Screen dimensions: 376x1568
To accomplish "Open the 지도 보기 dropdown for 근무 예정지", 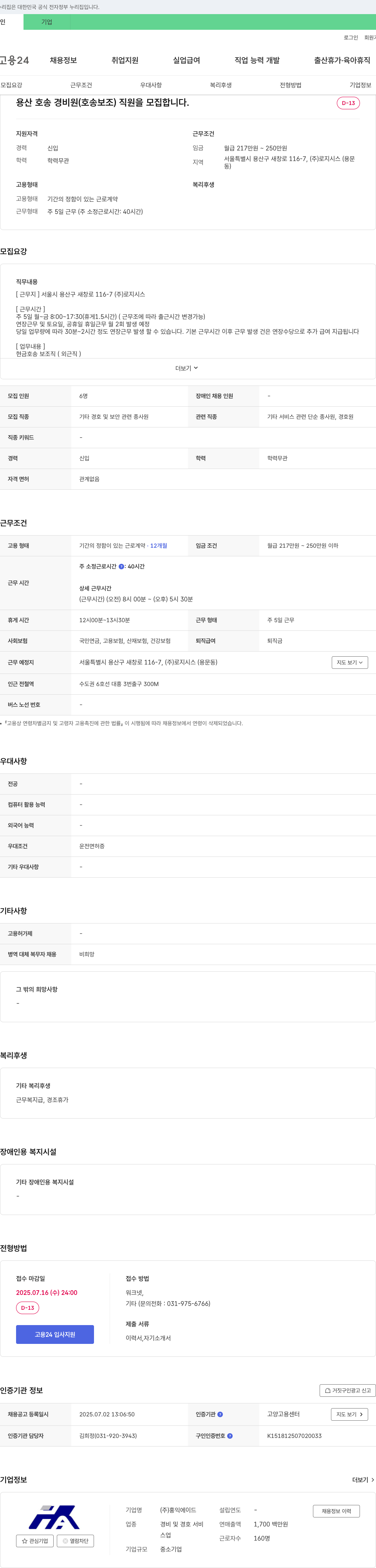I will [350, 662].
